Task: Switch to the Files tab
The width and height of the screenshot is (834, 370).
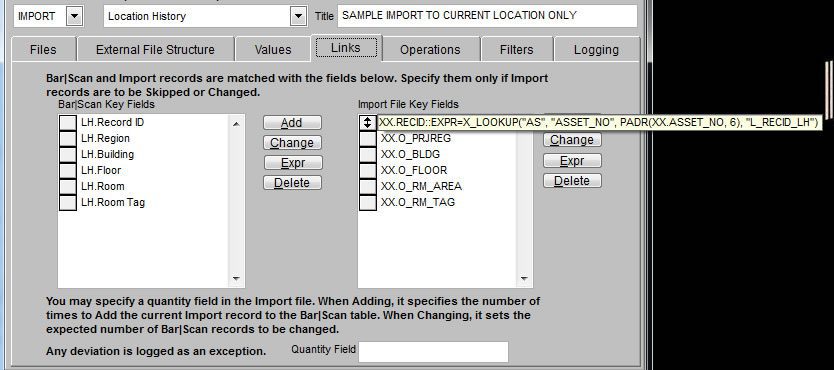Action: click(44, 49)
